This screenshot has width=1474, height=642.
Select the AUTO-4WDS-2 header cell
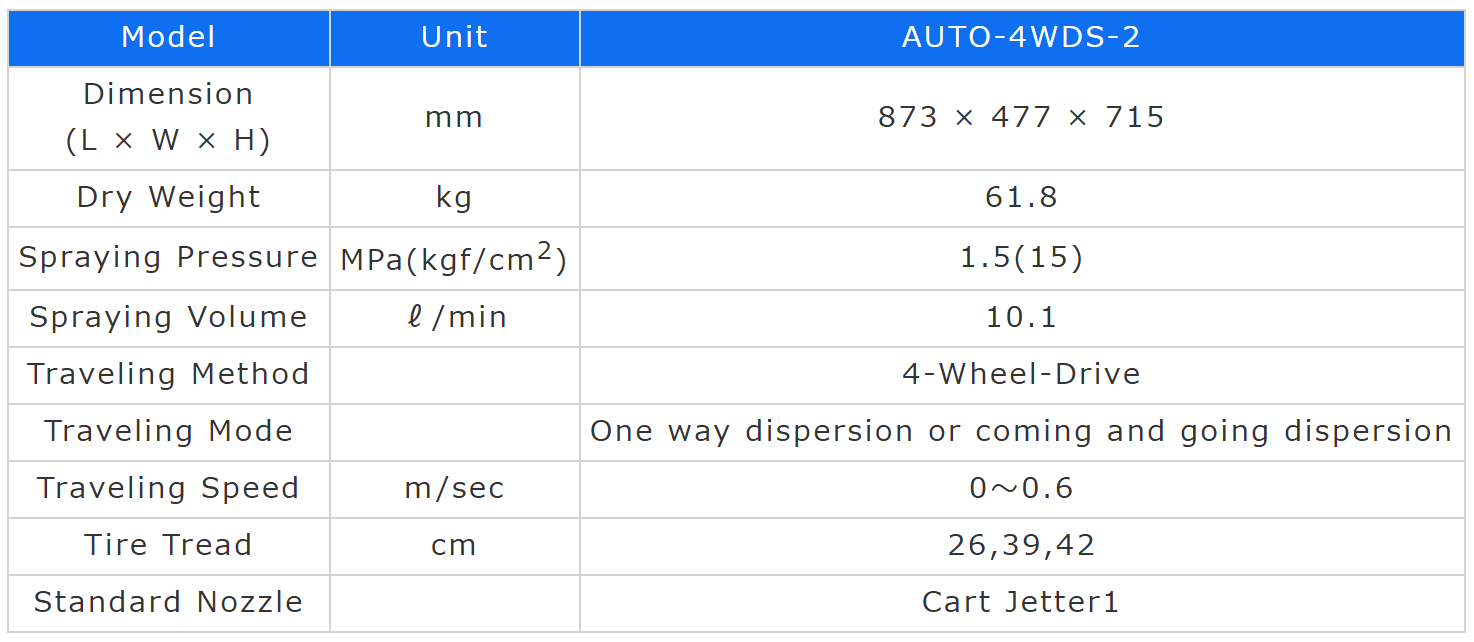pos(1021,38)
